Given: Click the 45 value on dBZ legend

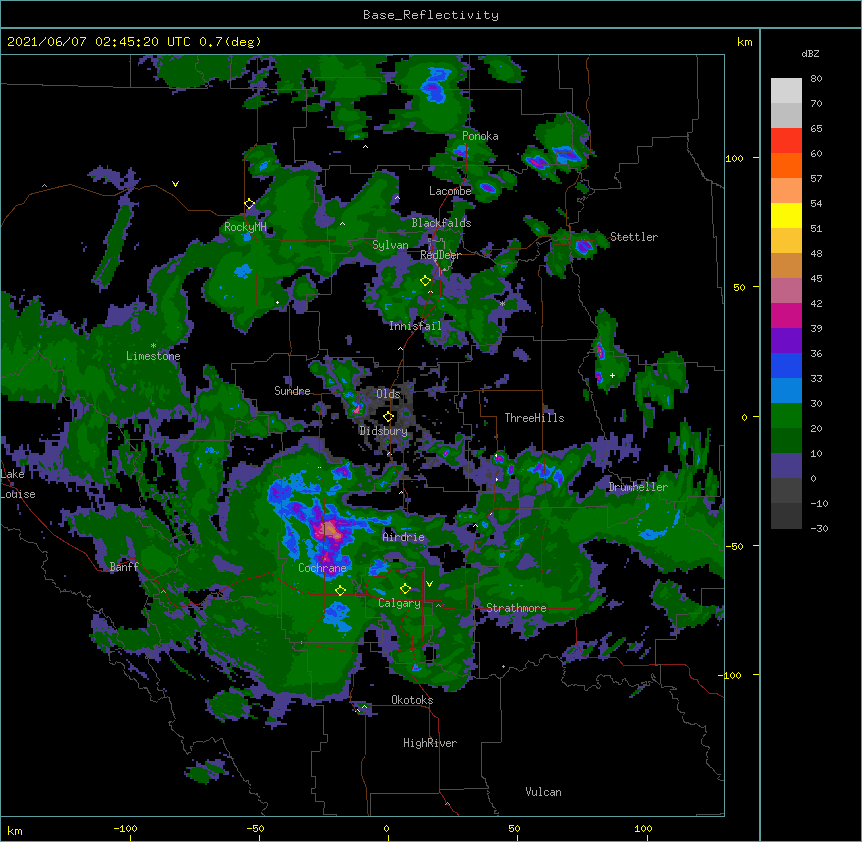Looking at the screenshot, I should pyautogui.click(x=816, y=279).
